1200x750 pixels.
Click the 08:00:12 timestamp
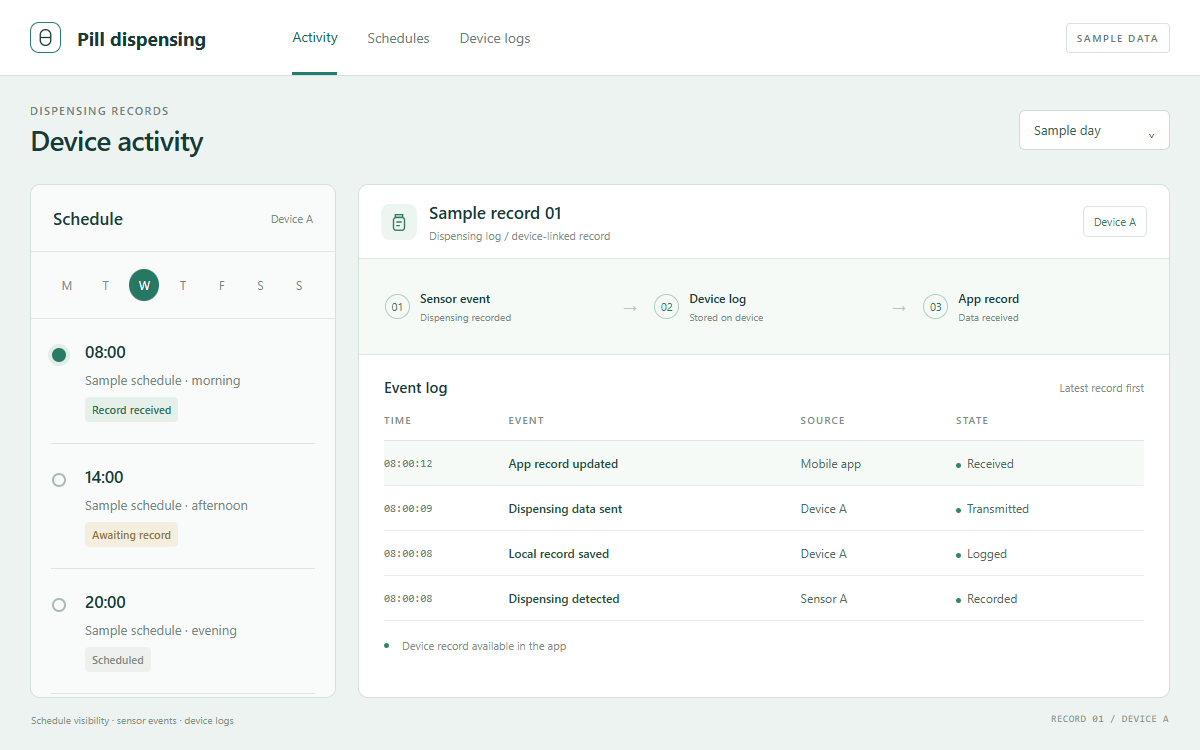(408, 464)
